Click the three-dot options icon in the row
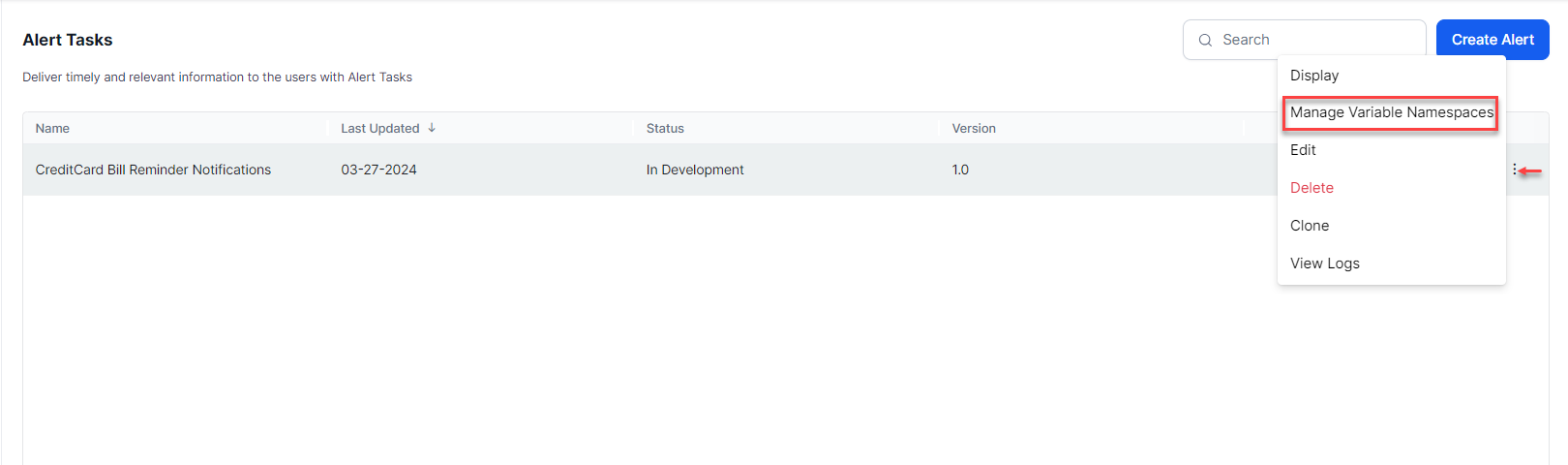 coord(1514,170)
